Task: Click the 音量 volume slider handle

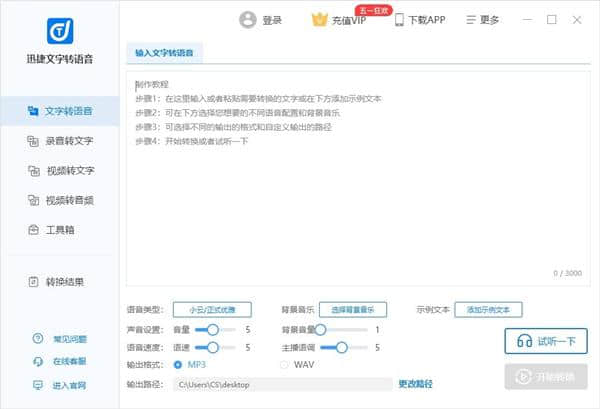Action: coord(213,329)
